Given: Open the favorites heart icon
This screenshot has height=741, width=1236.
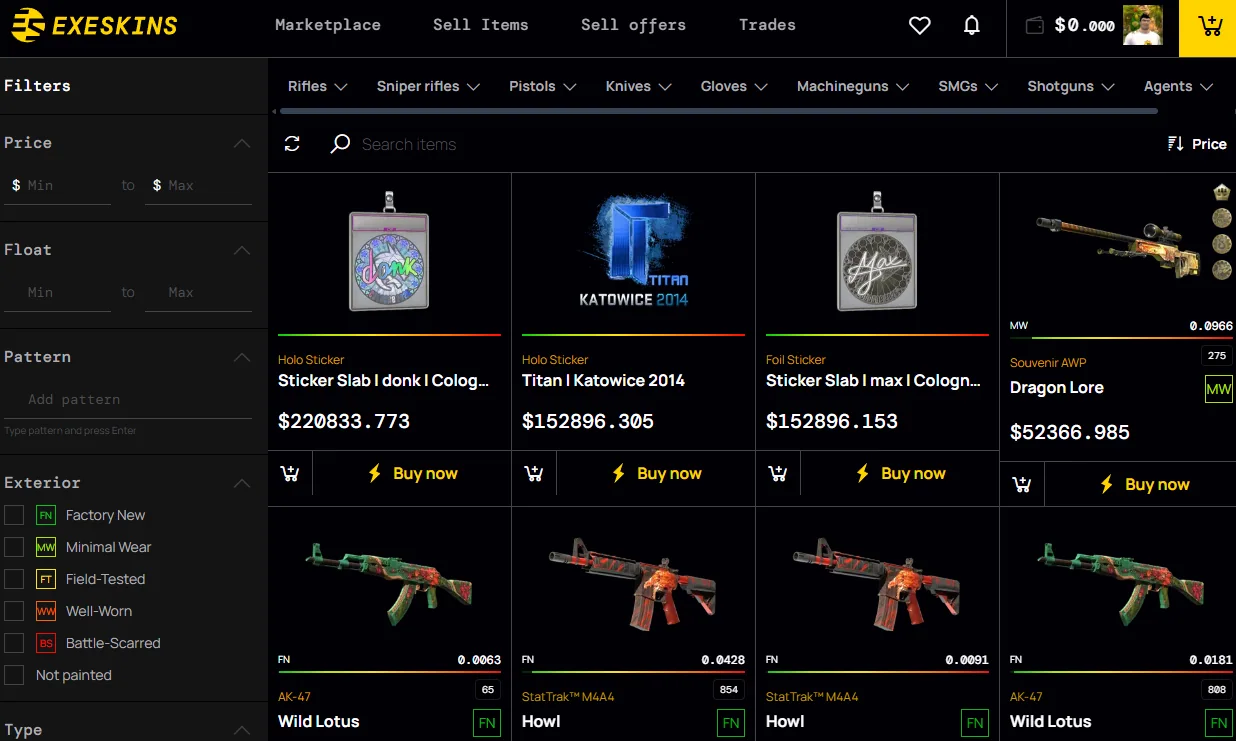Looking at the screenshot, I should click(x=919, y=26).
